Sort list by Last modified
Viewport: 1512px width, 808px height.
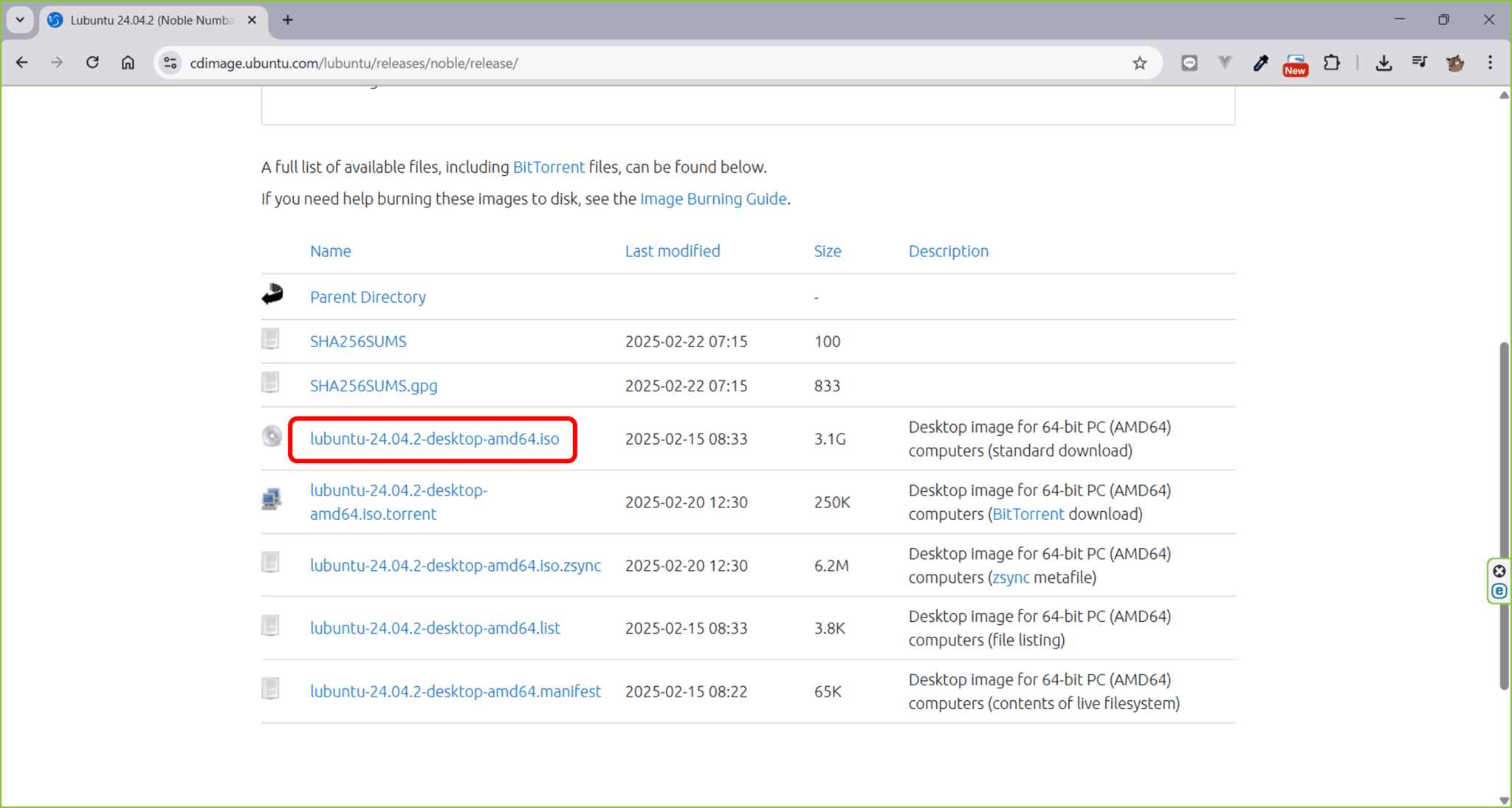tap(672, 251)
